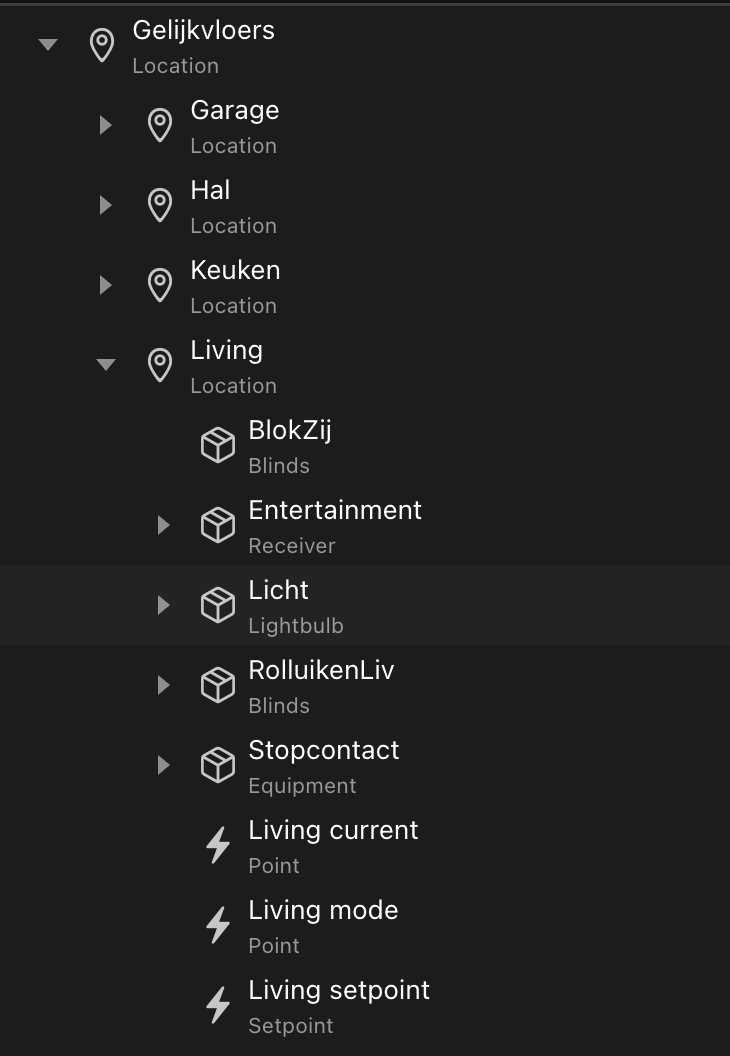
Task: Expand the Stopcontact equipment arrow
Action: pos(164,766)
